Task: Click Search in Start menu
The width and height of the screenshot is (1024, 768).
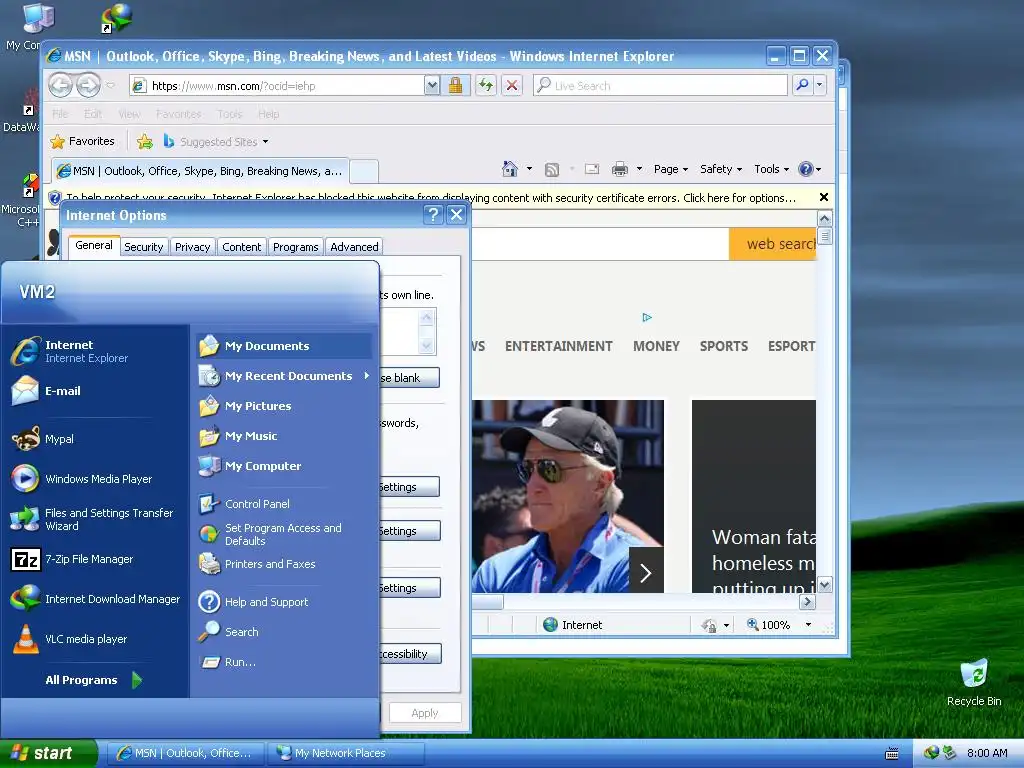Action: point(284,632)
